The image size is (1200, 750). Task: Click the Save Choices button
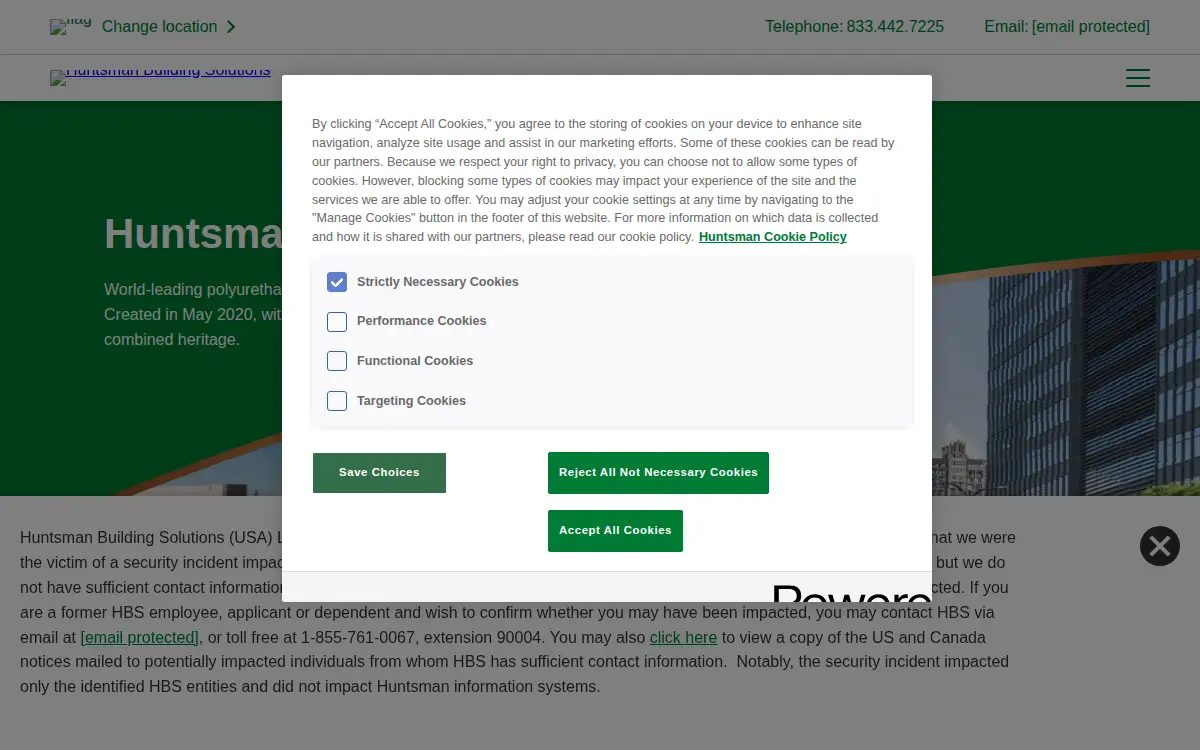point(379,472)
